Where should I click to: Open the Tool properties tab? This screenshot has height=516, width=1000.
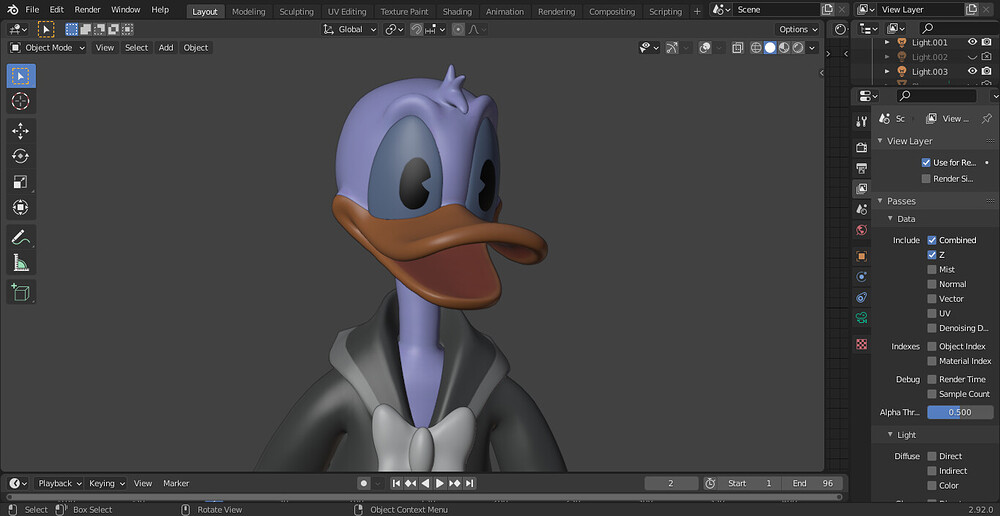862,121
